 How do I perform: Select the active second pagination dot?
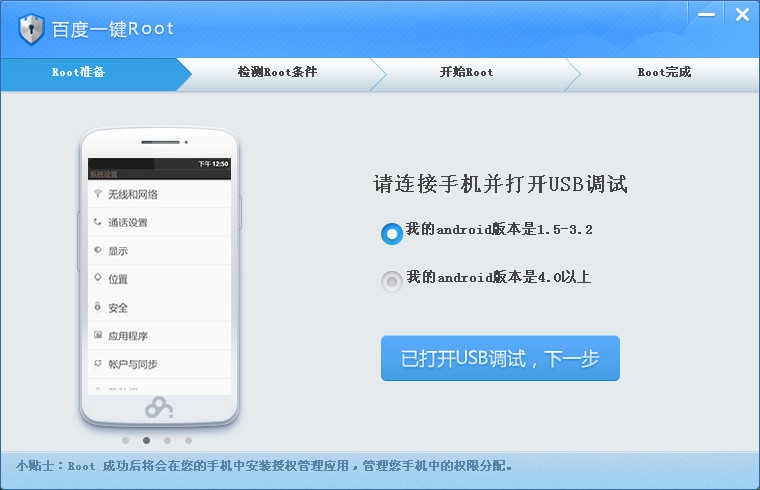tap(146, 441)
